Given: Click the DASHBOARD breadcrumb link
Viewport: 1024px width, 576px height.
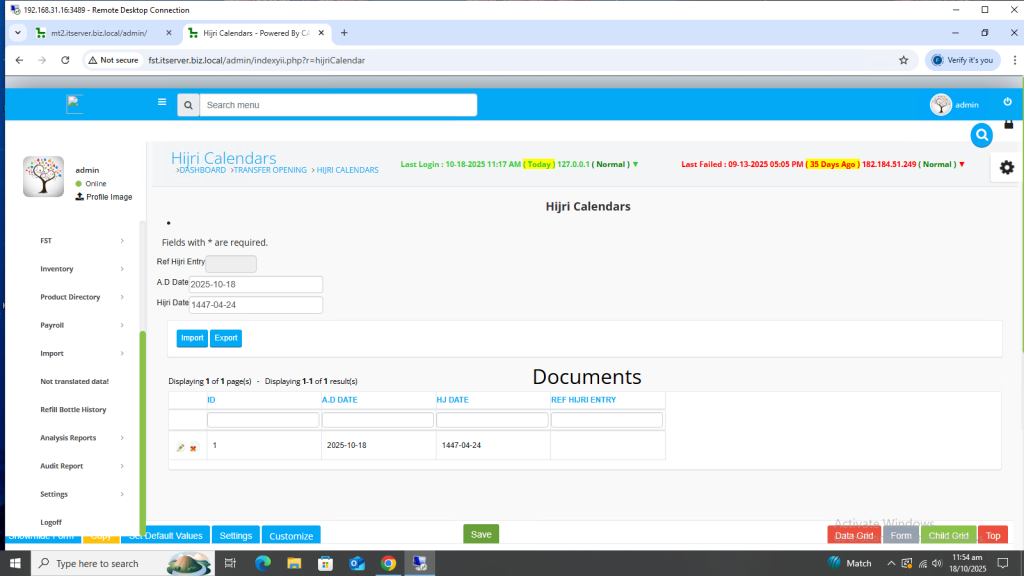Looking at the screenshot, I should 203,170.
